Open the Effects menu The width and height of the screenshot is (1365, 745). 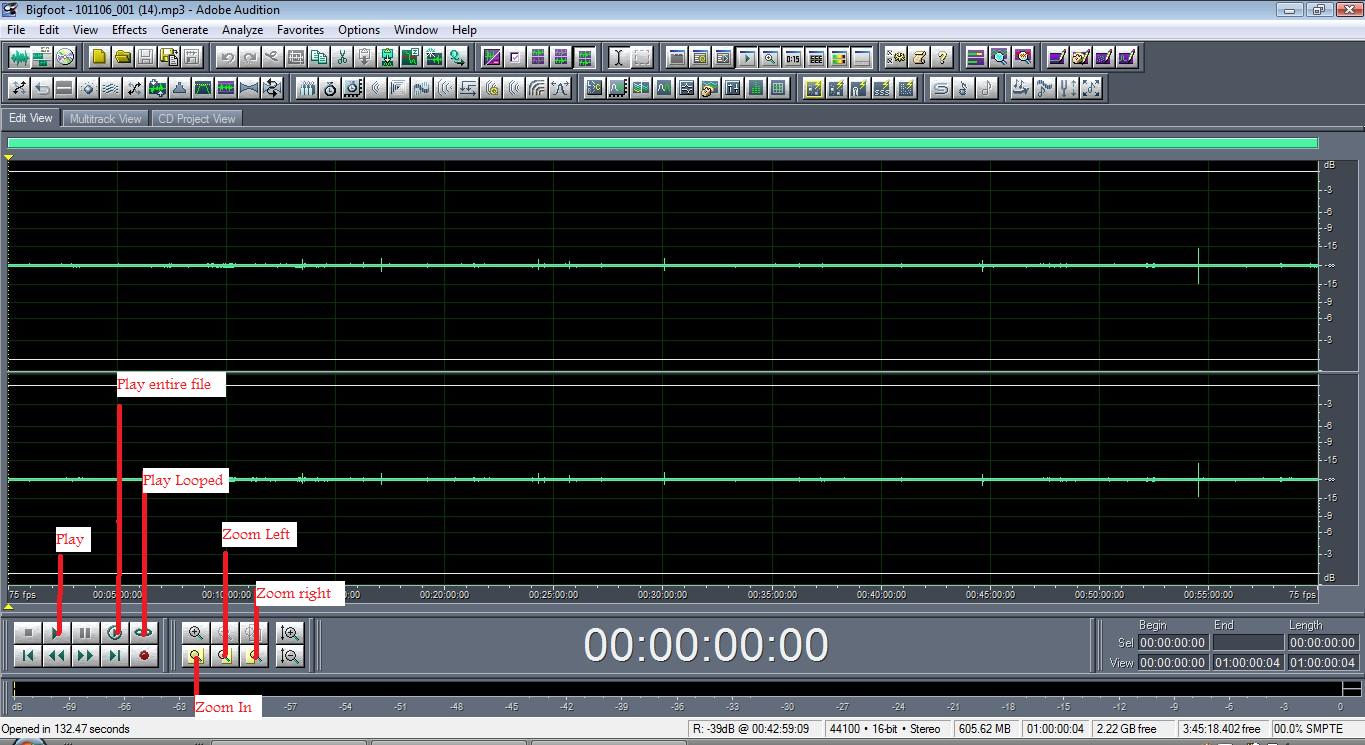coord(129,30)
